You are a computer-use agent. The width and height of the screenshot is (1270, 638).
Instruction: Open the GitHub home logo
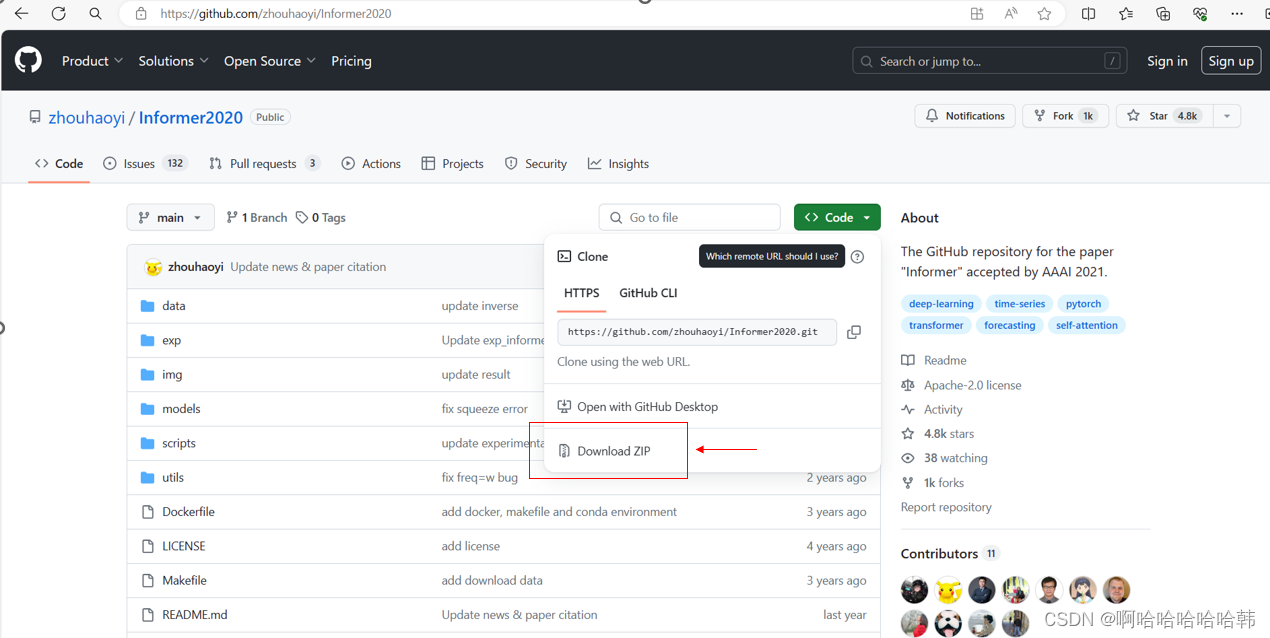pyautogui.click(x=28, y=61)
